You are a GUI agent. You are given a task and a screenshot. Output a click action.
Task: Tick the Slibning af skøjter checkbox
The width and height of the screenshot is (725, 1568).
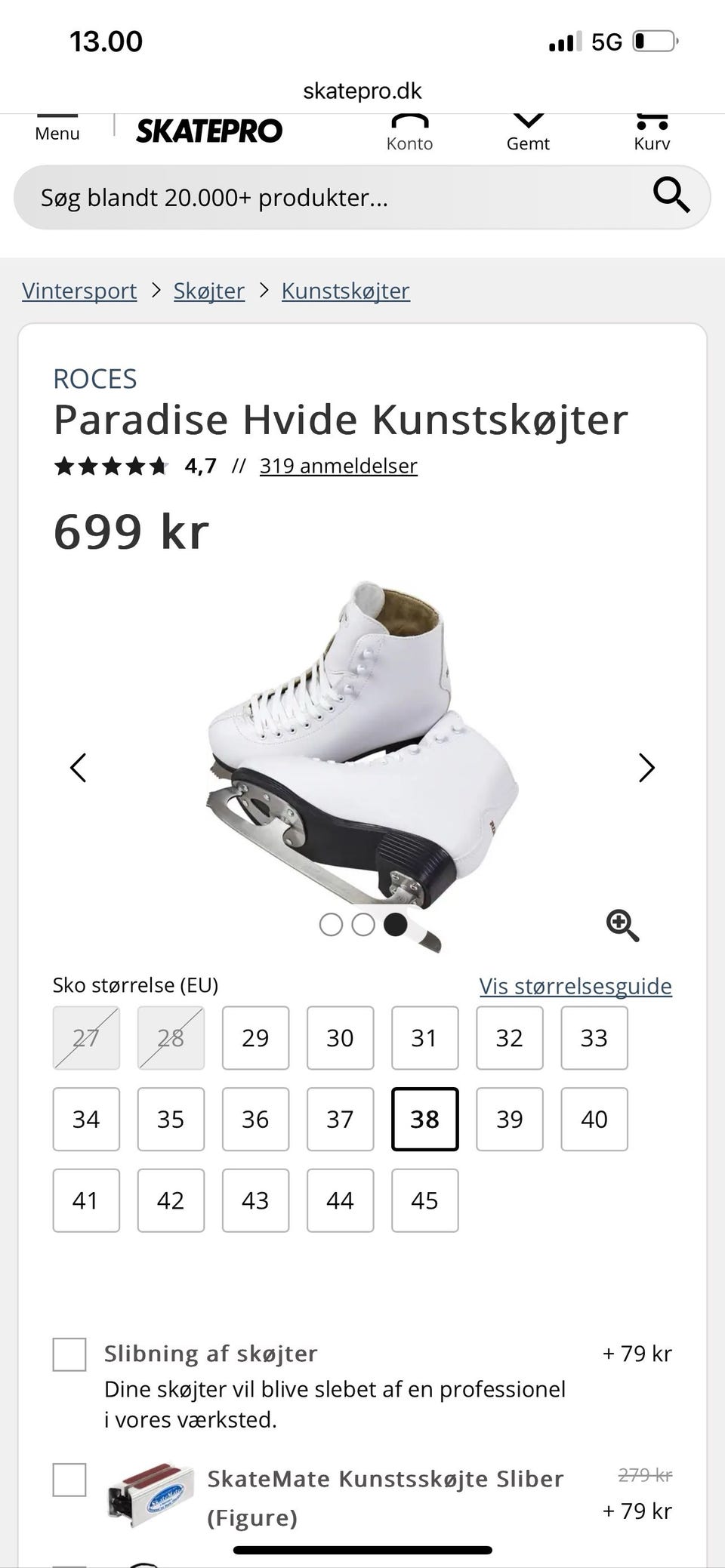point(69,1354)
